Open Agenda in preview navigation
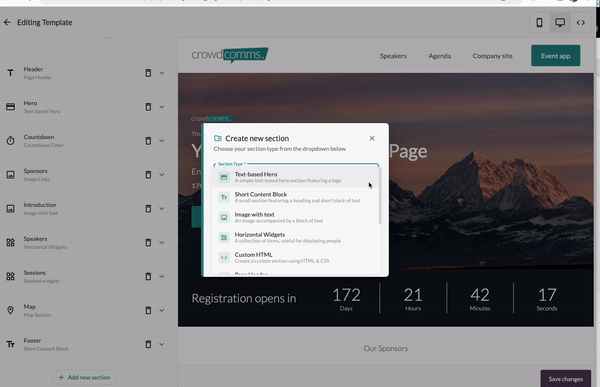The height and width of the screenshot is (387, 600). point(440,56)
